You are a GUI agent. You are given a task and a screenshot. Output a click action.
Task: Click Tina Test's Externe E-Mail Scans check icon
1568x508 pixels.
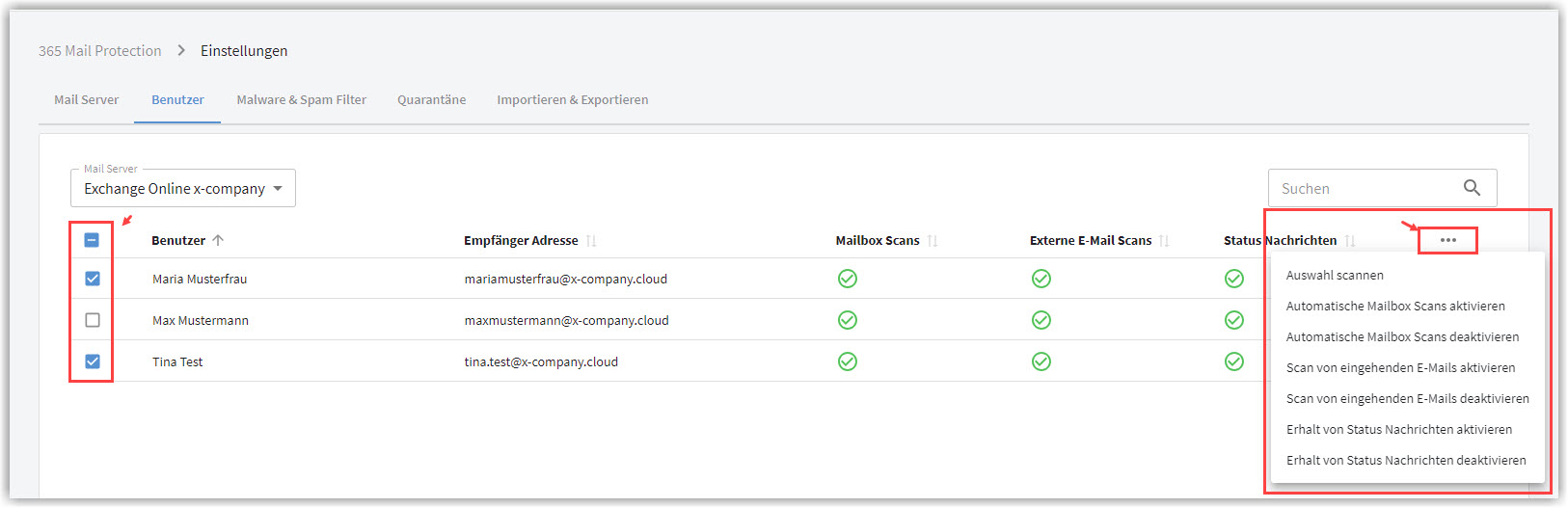pyautogui.click(x=1041, y=361)
